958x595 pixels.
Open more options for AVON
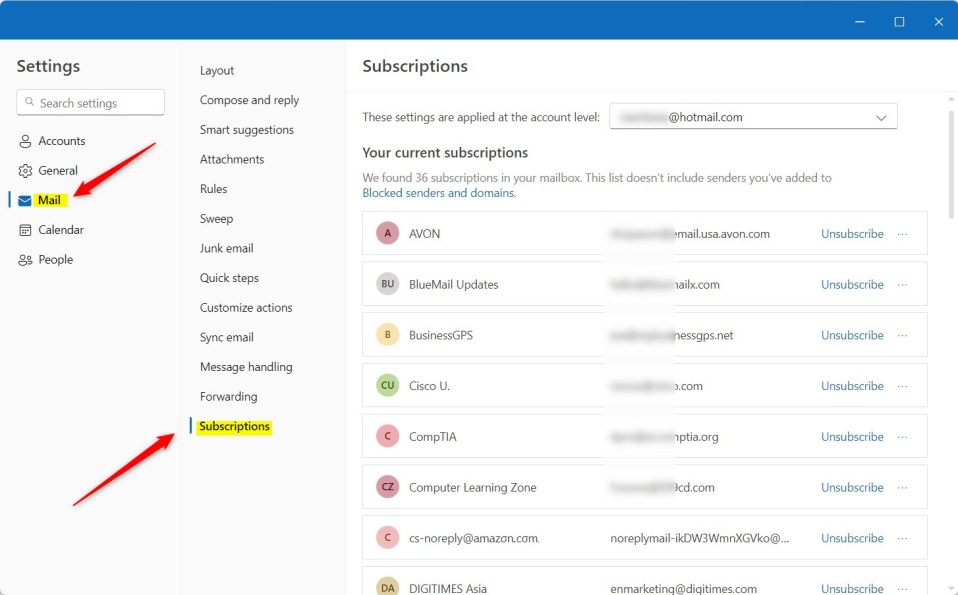click(902, 234)
